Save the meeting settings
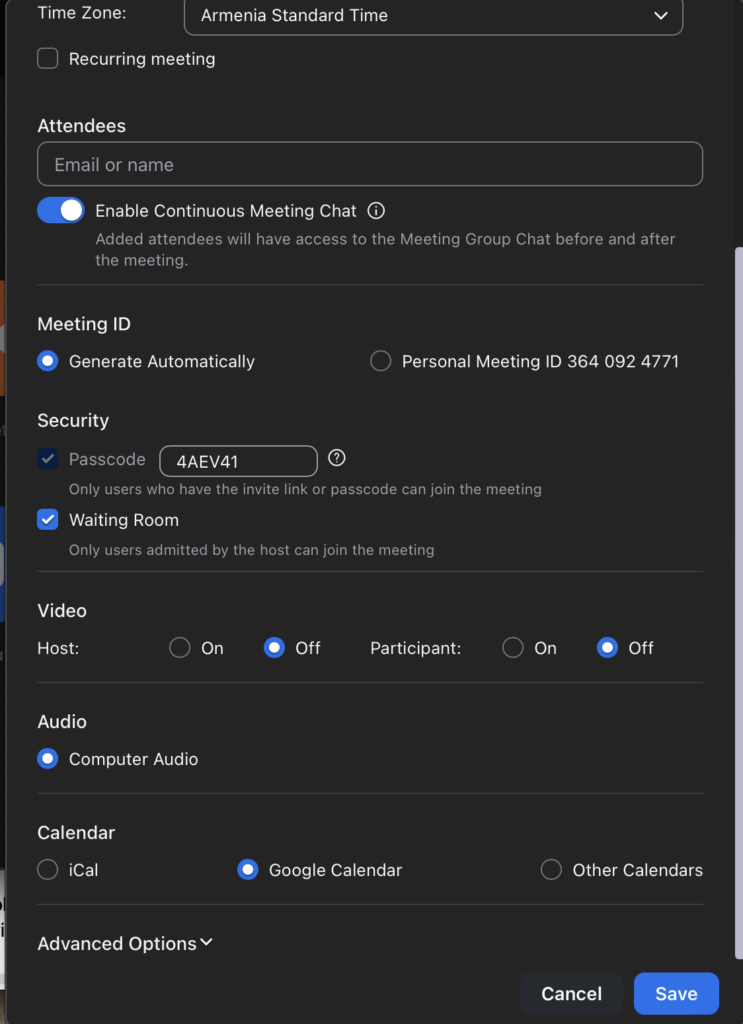The width and height of the screenshot is (743, 1024). (x=676, y=993)
